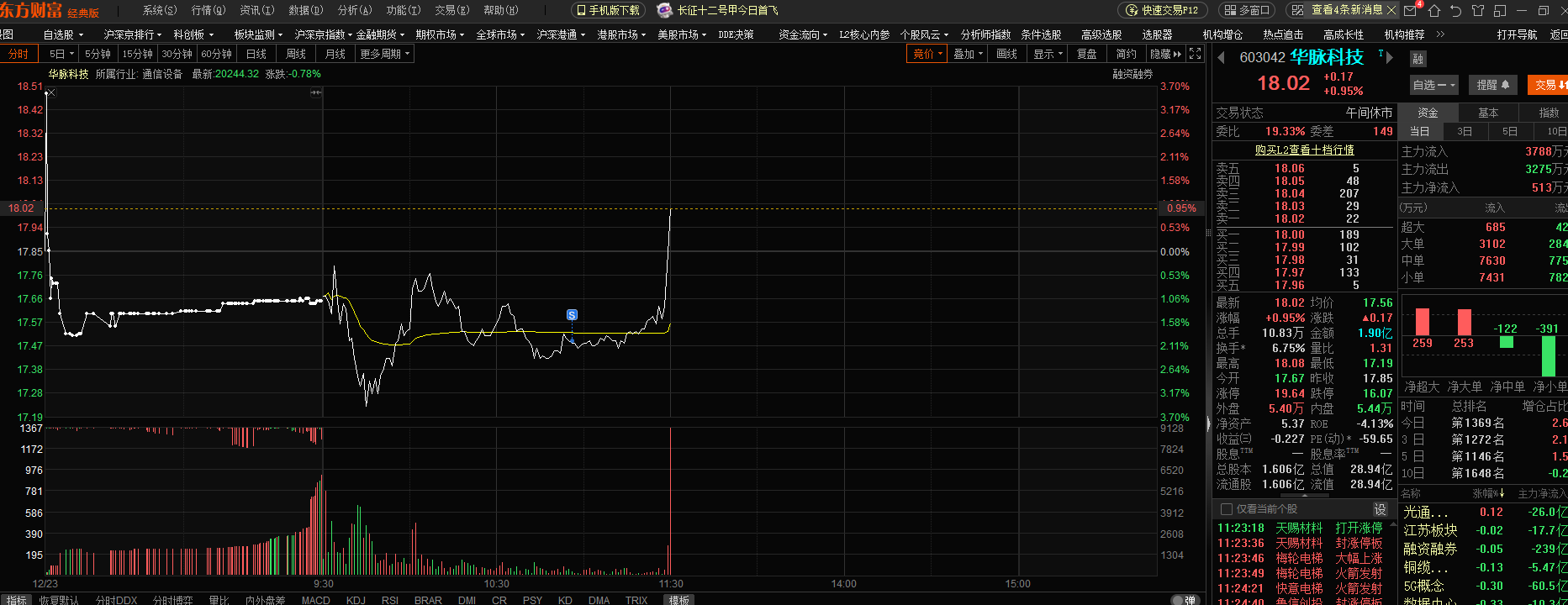Screen dimensions: 1568x605
Task: Open the 更多周期 dropdown
Action: (384, 54)
